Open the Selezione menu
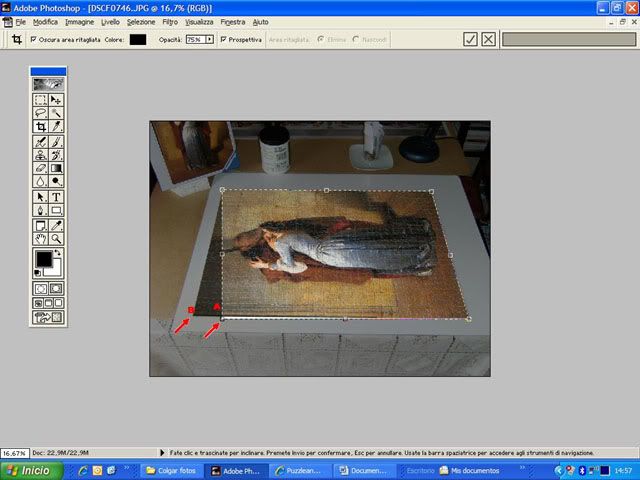This screenshot has width=640, height=480. point(141,22)
